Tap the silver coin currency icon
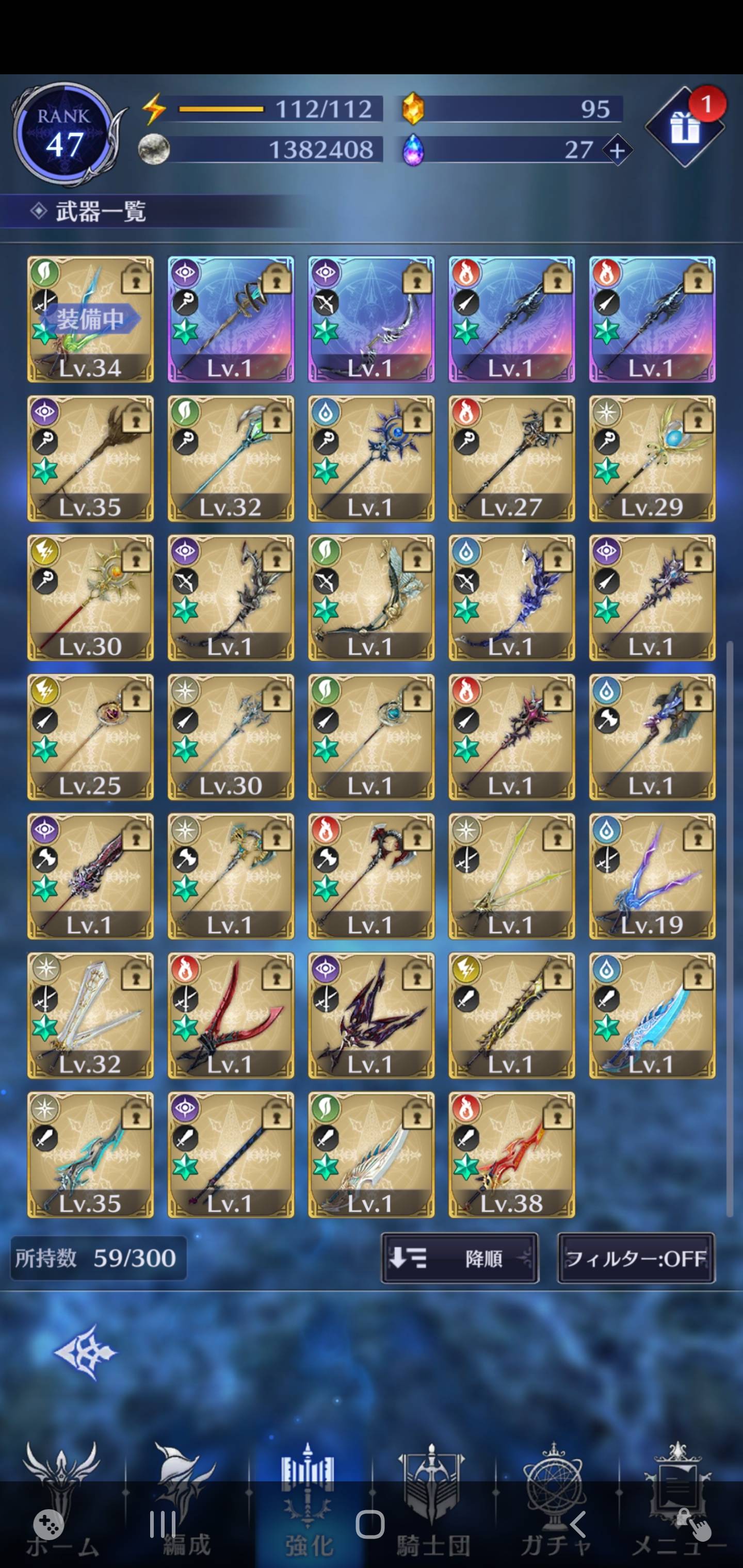Screen dimensions: 743x1568 tap(154, 150)
